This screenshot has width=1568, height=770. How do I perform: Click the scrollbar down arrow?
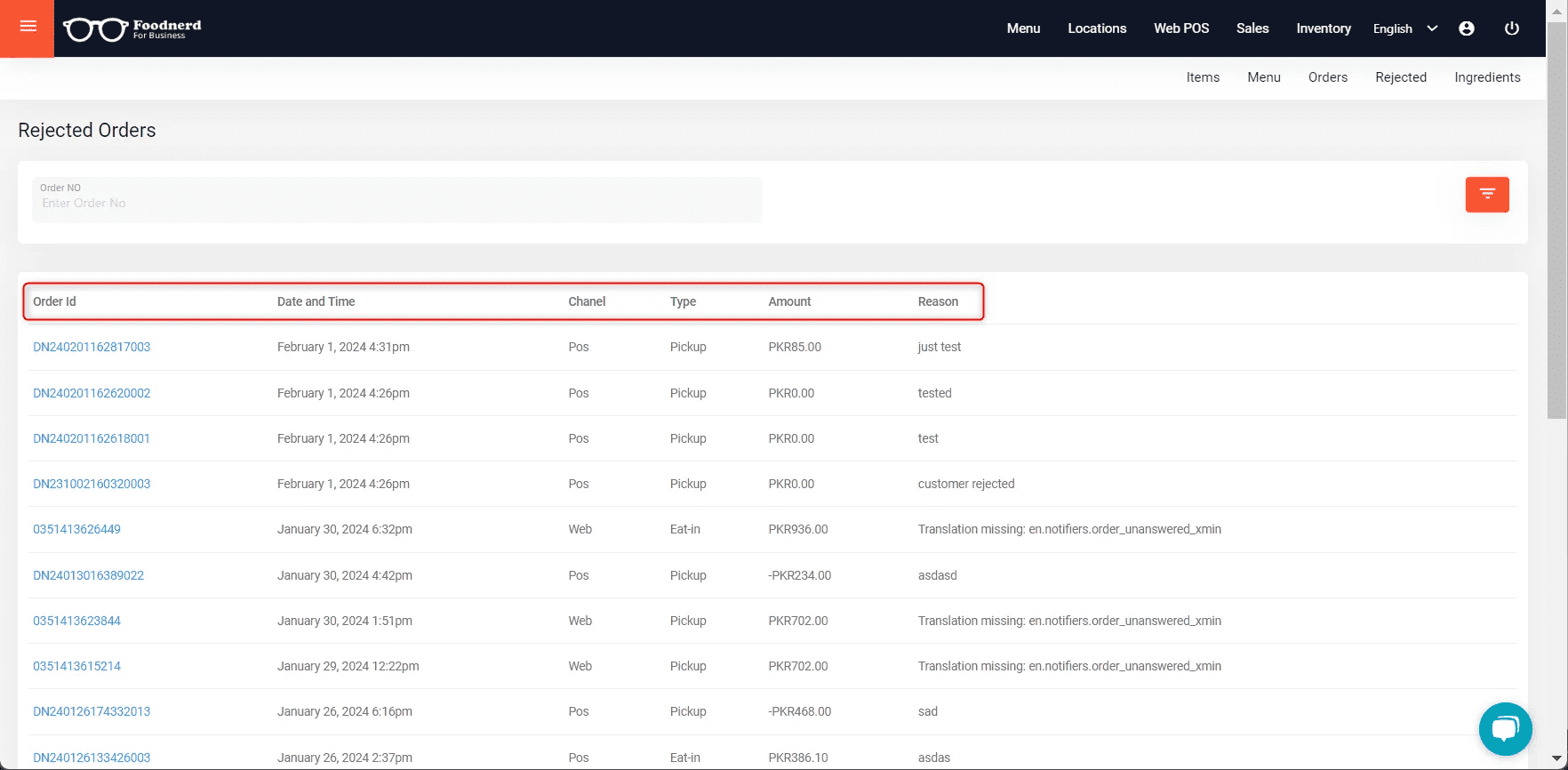(1557, 760)
